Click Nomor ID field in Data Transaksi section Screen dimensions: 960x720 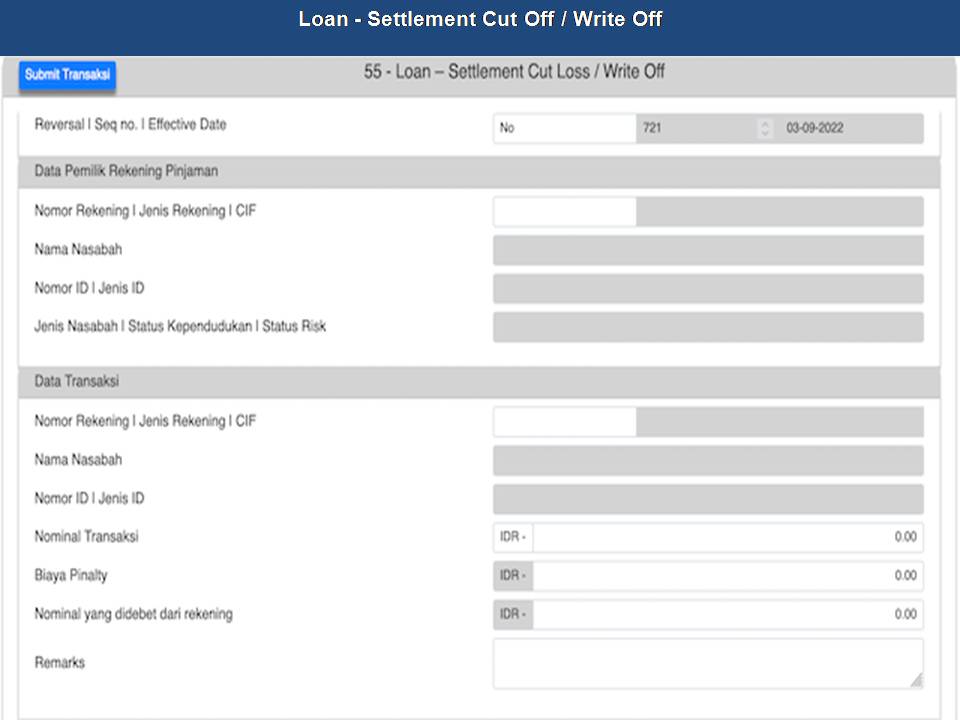[x=708, y=499]
